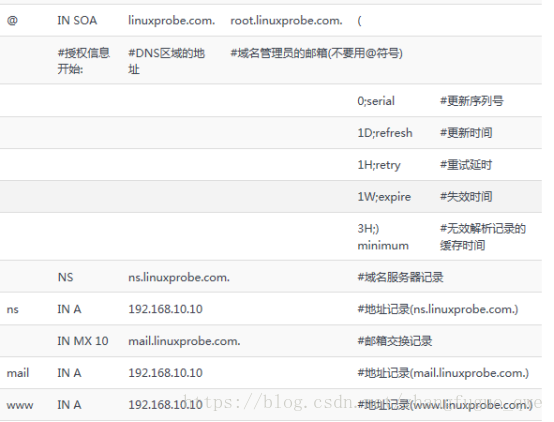
Task: Click '192.168.10.10' in the ns row
Action: pyautogui.click(x=165, y=309)
